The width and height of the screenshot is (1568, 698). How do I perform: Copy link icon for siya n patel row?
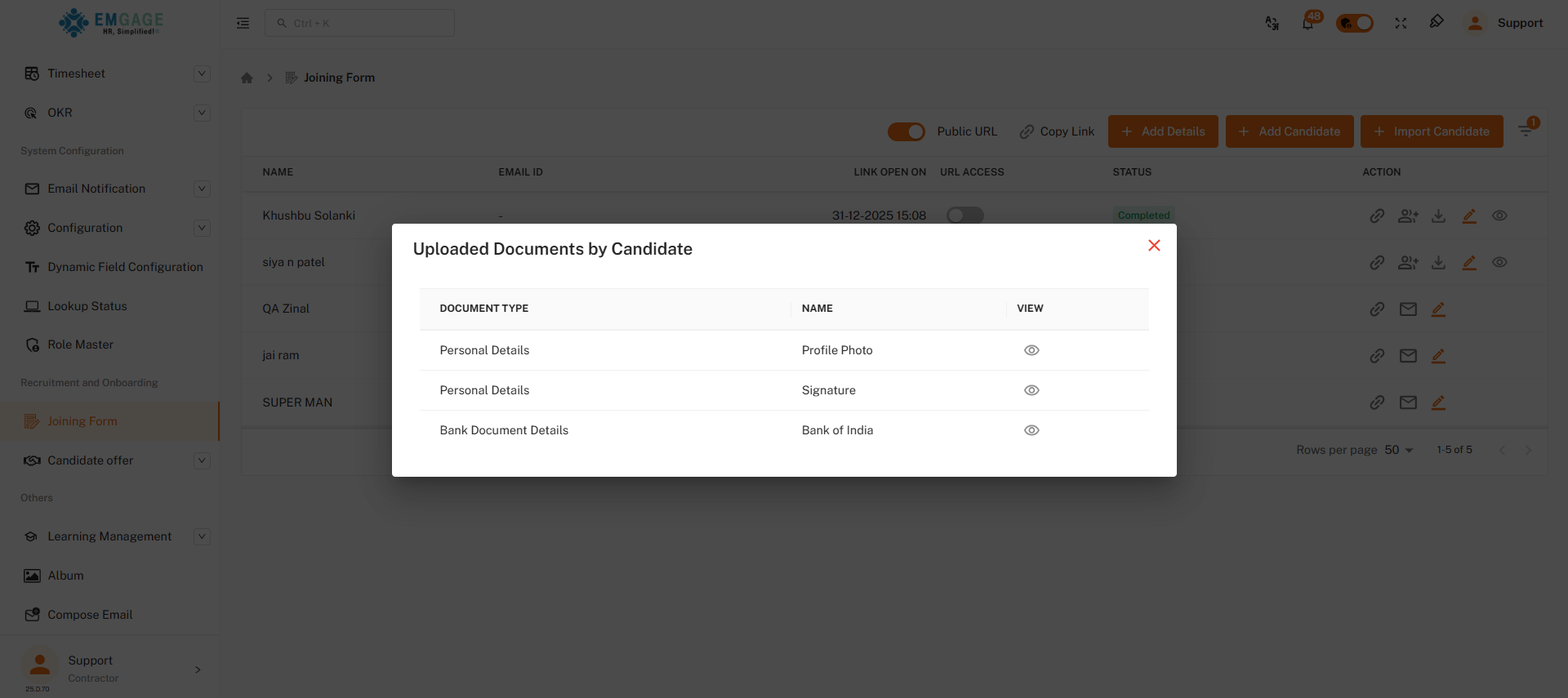(x=1377, y=262)
